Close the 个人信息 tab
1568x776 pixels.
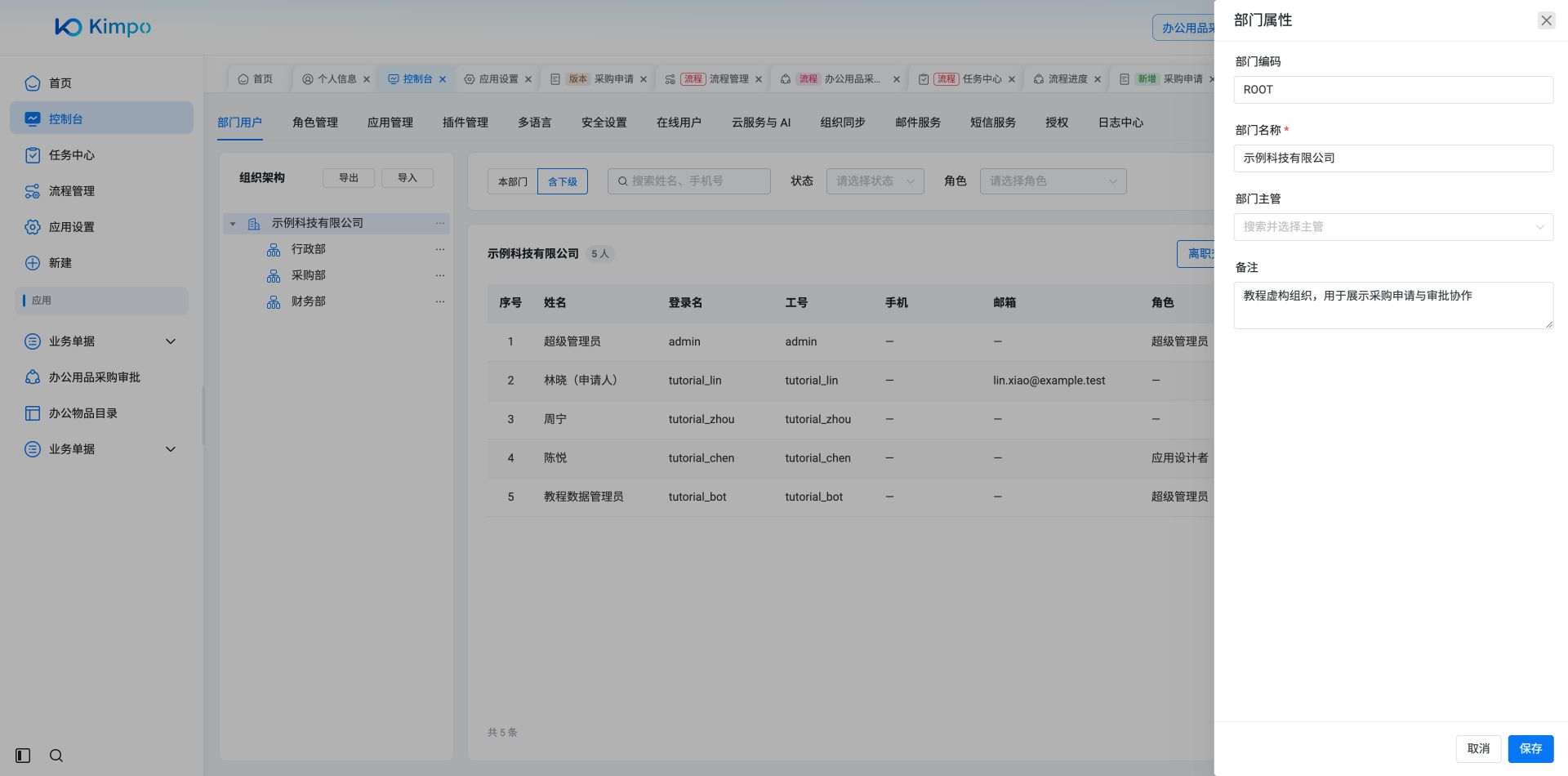(x=367, y=79)
